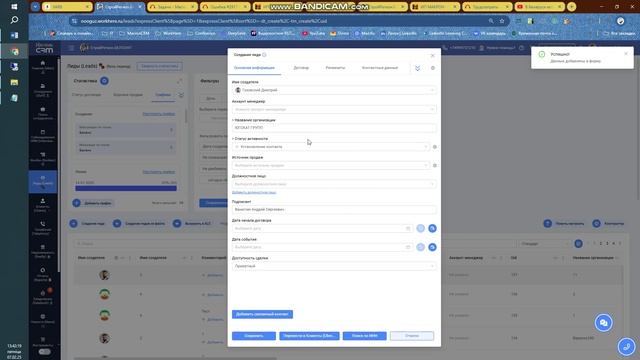The height and width of the screenshot is (360, 640).
Task: Click the signatory (Подписант) input field
Action: [334, 209]
